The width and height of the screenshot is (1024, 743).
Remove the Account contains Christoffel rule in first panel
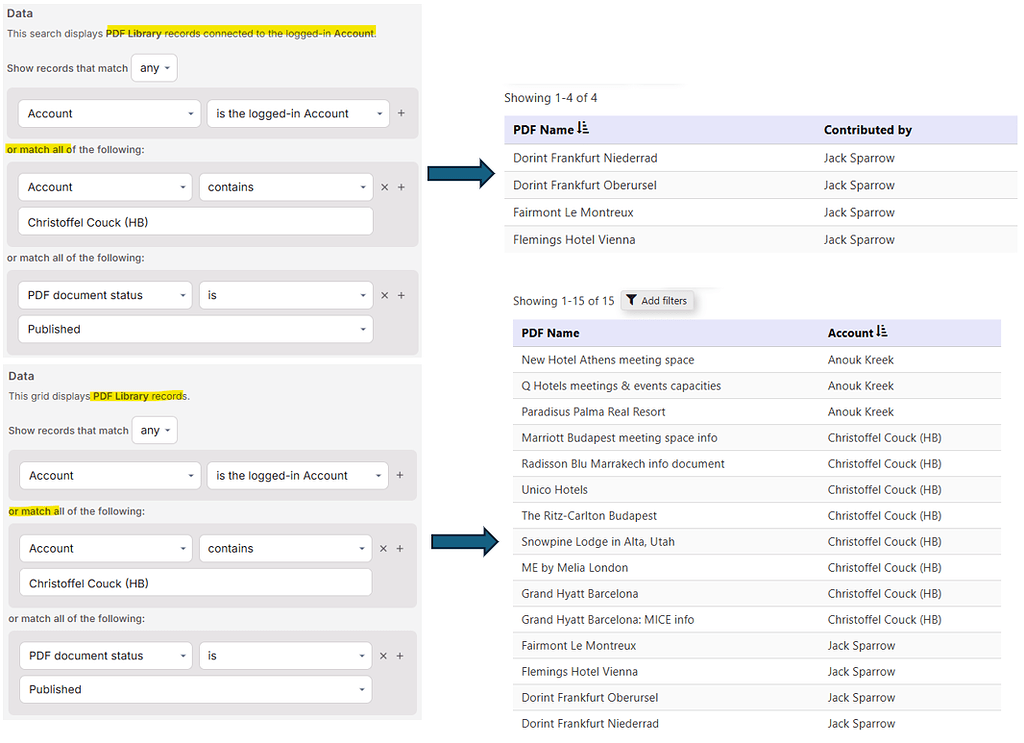click(383, 186)
